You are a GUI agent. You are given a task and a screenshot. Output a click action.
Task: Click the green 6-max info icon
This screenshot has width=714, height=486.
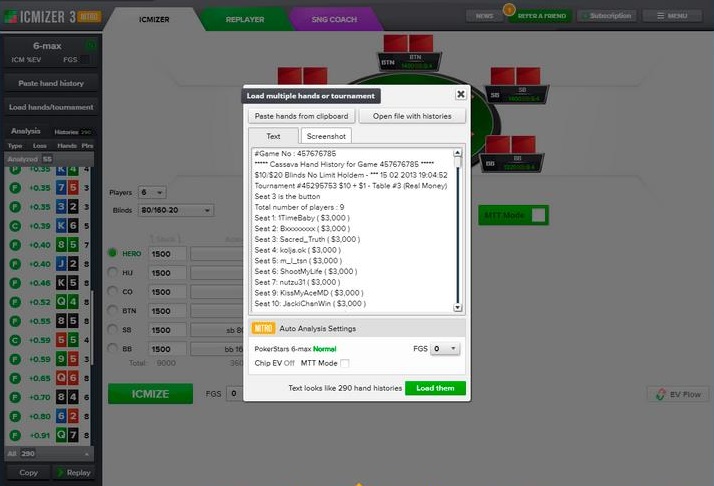click(91, 45)
